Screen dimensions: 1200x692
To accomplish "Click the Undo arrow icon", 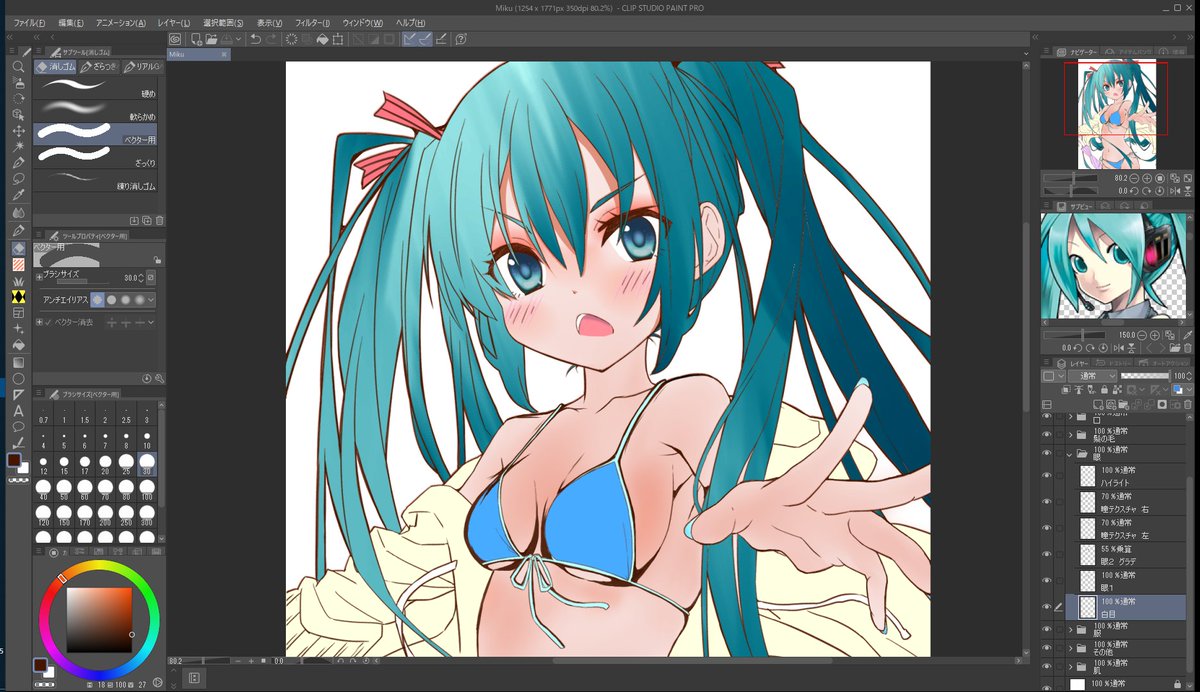I will tap(256, 39).
